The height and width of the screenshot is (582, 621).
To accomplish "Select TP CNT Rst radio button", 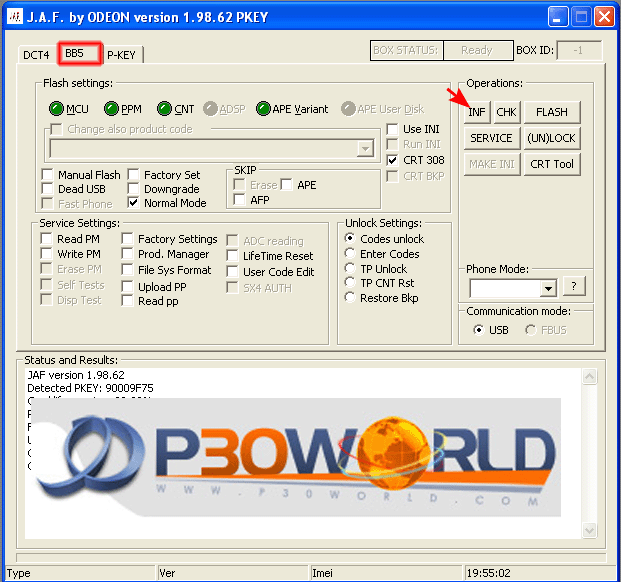I will pos(350,283).
